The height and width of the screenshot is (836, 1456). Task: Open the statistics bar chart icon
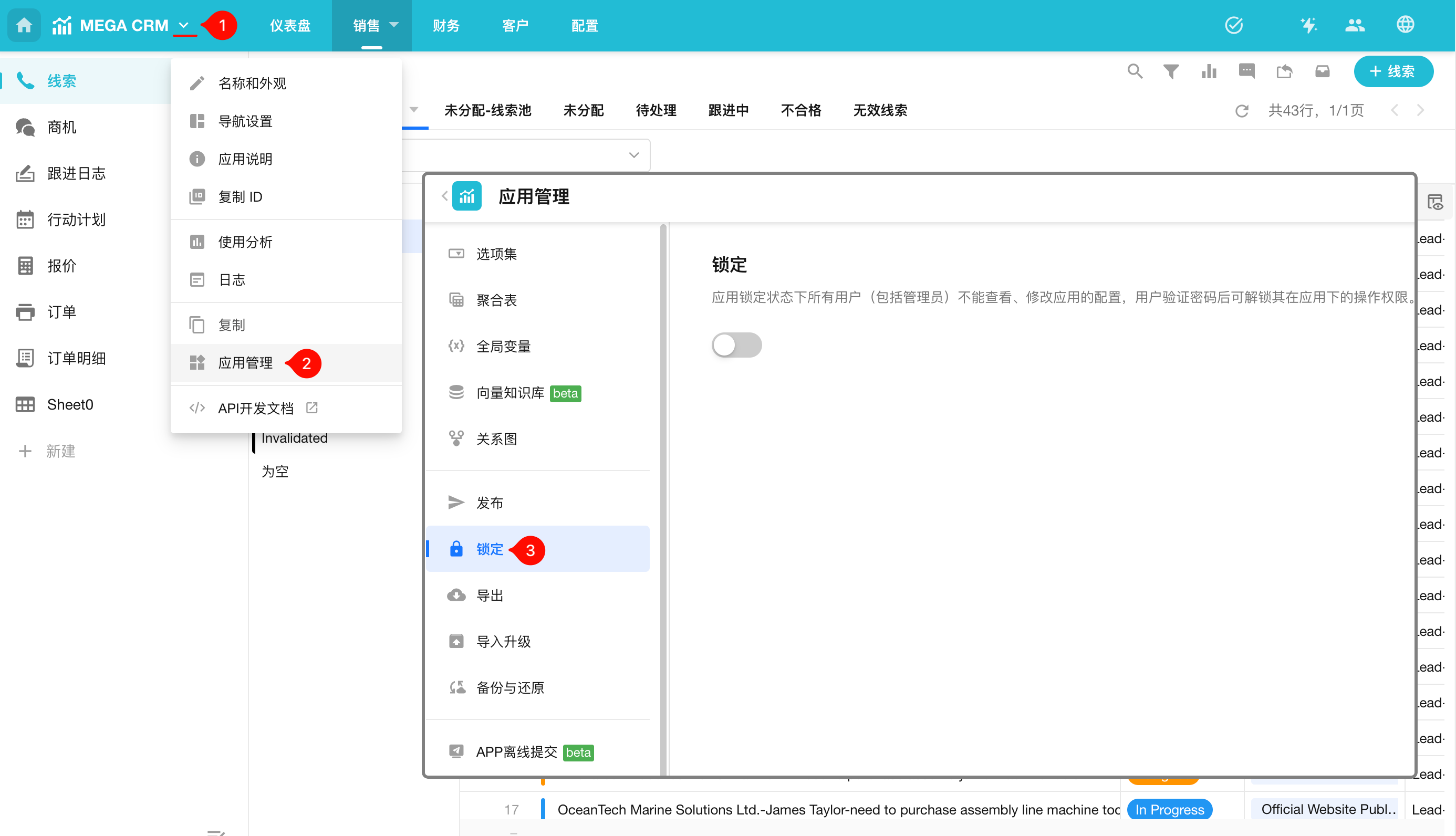pos(1209,71)
